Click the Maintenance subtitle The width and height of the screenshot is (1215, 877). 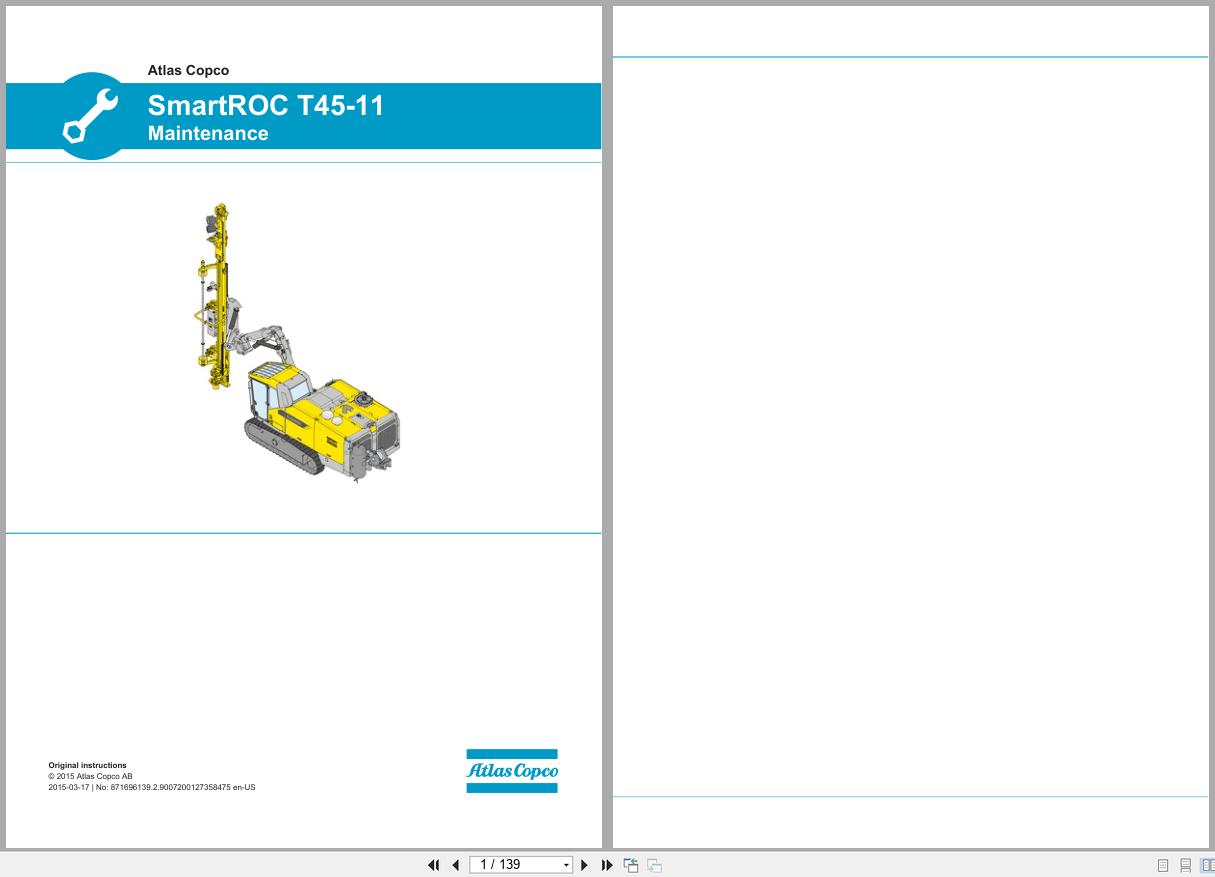pos(208,133)
